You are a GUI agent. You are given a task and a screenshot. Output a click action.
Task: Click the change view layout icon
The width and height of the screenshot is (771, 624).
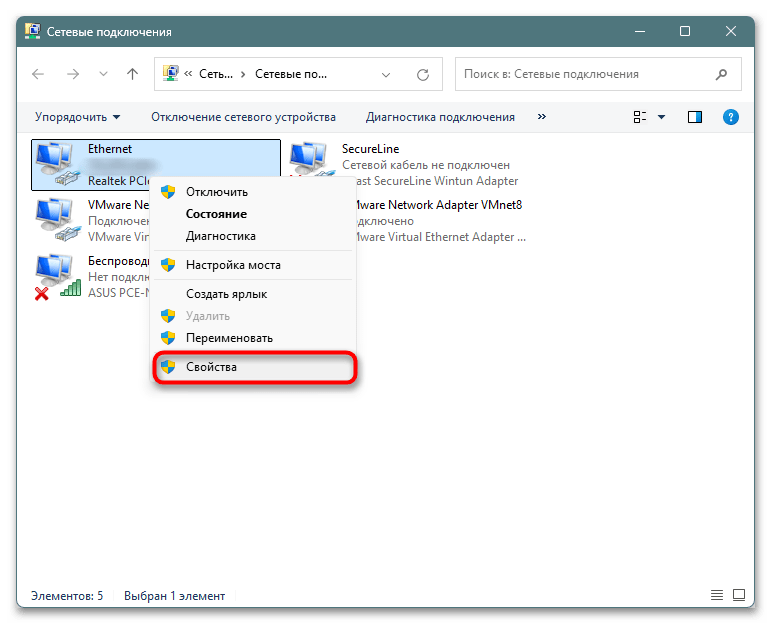(x=640, y=117)
